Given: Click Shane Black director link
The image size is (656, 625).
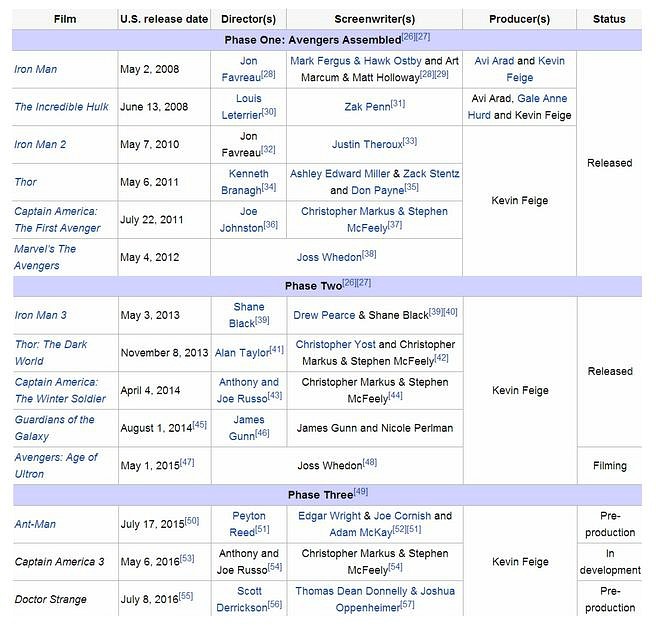Looking at the screenshot, I should pos(245,315).
